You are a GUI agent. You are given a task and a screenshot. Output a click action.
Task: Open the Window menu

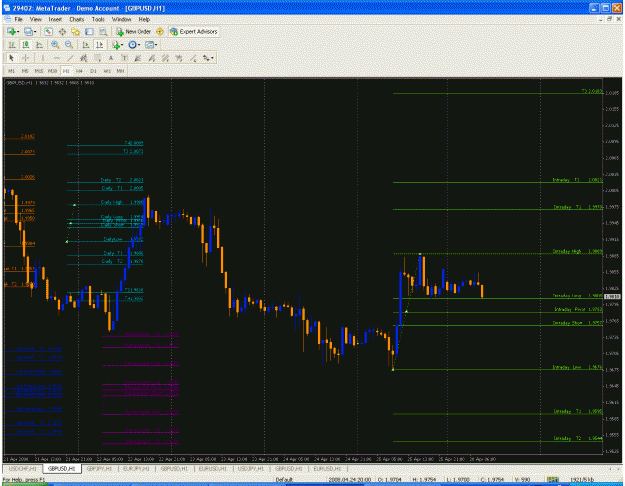click(x=121, y=19)
